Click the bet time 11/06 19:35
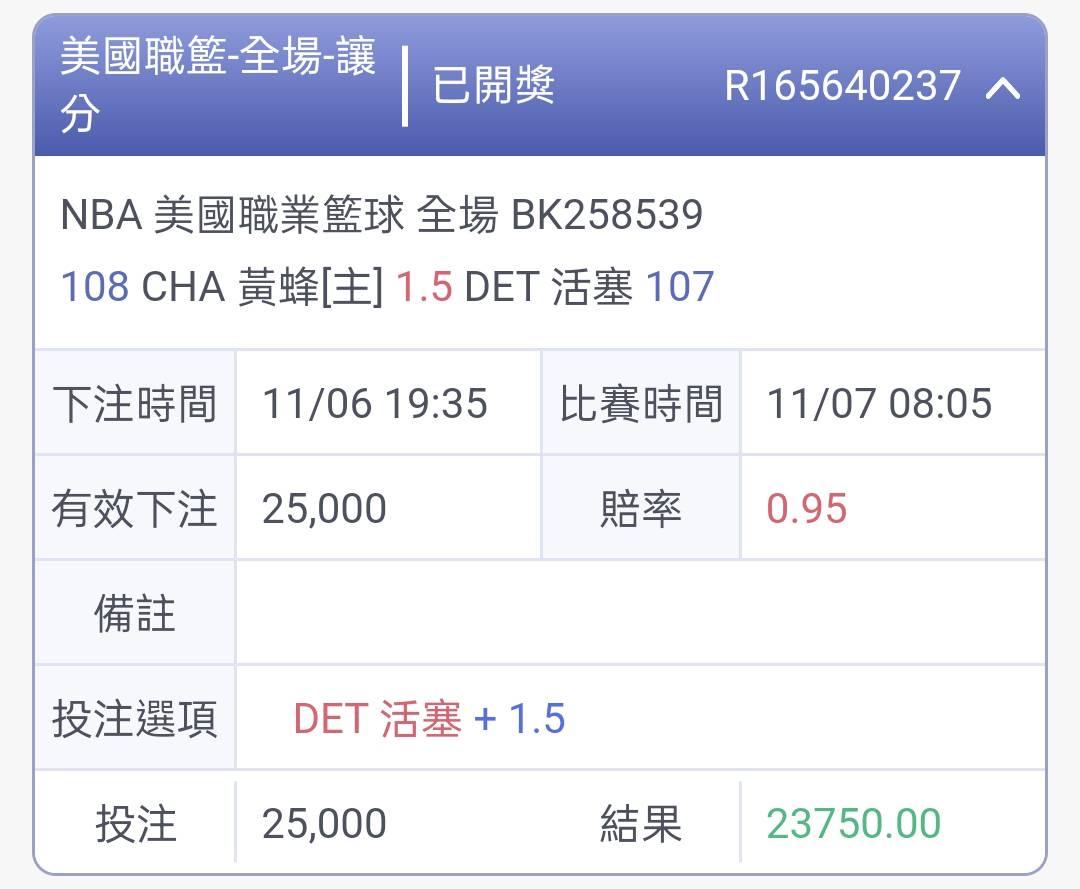This screenshot has width=1080, height=889. click(375, 403)
